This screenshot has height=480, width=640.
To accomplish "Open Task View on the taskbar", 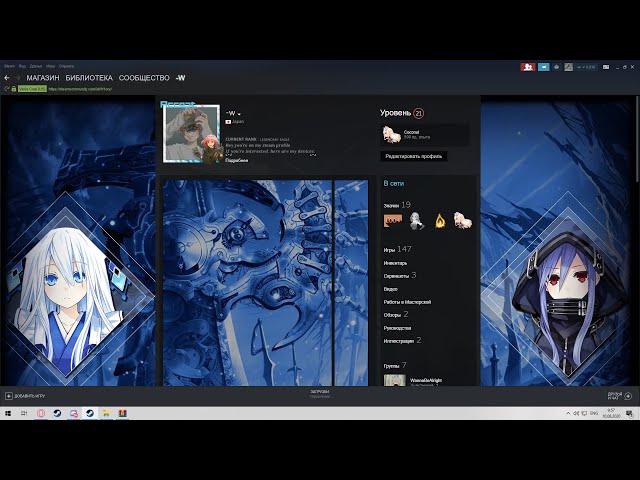I will pyautogui.click(x=24, y=413).
